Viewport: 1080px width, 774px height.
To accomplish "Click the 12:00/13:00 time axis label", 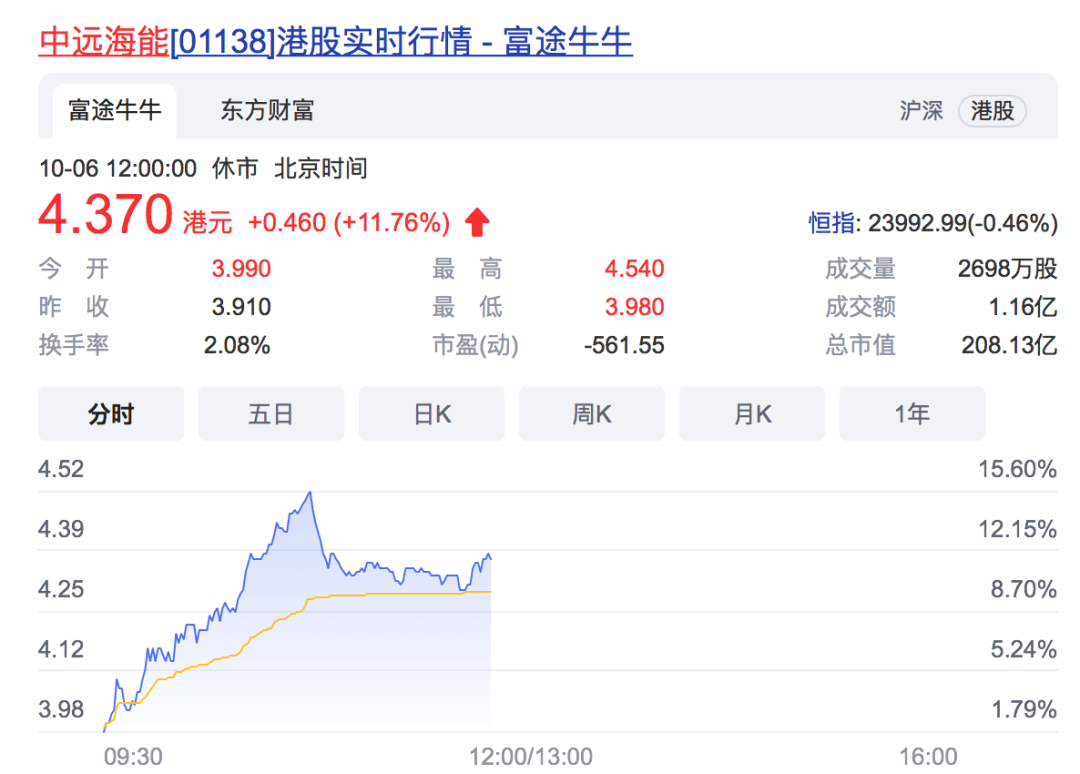I will point(530,757).
